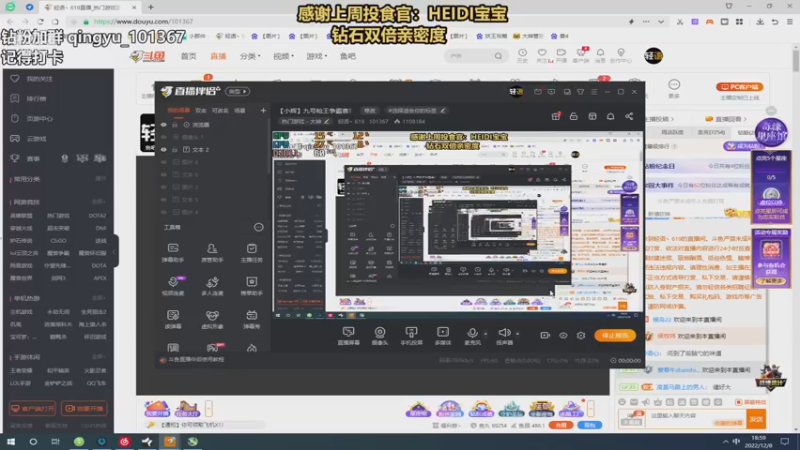Open the 多人连麦 tool
The image size is (800, 450).
click(x=212, y=286)
